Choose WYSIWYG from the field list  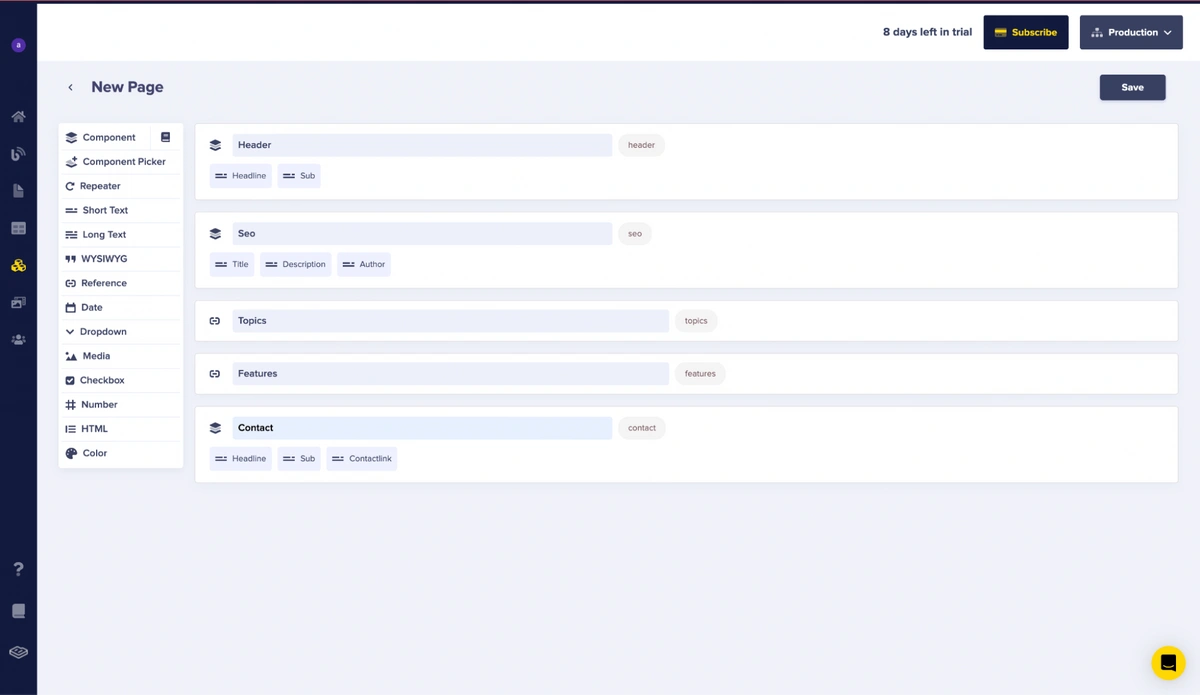click(103, 259)
